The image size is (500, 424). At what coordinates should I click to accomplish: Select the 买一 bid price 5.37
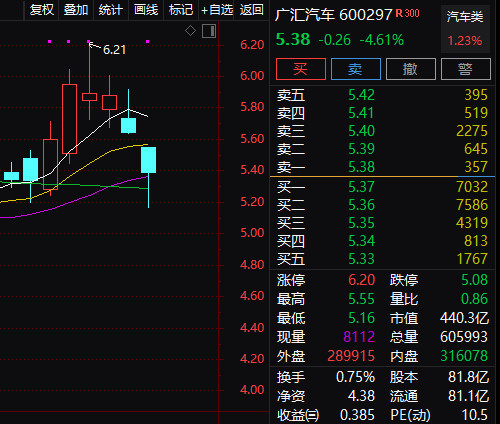coord(361,187)
